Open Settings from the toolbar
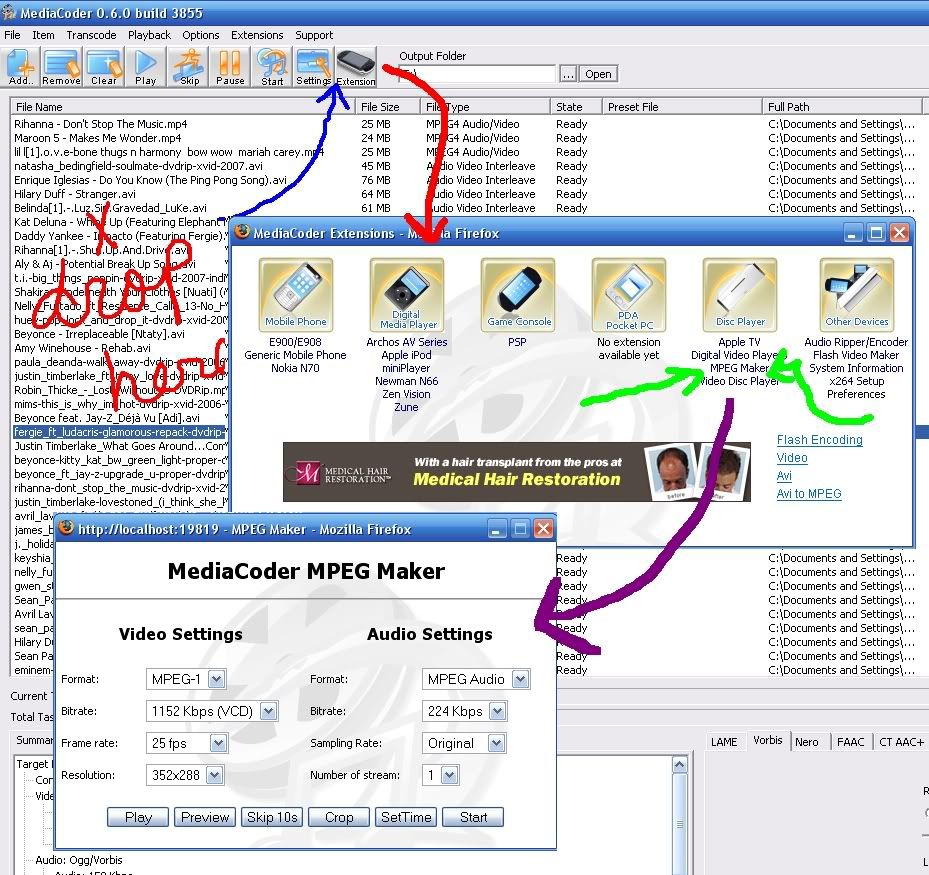Image resolution: width=929 pixels, height=875 pixels. pyautogui.click(x=314, y=67)
